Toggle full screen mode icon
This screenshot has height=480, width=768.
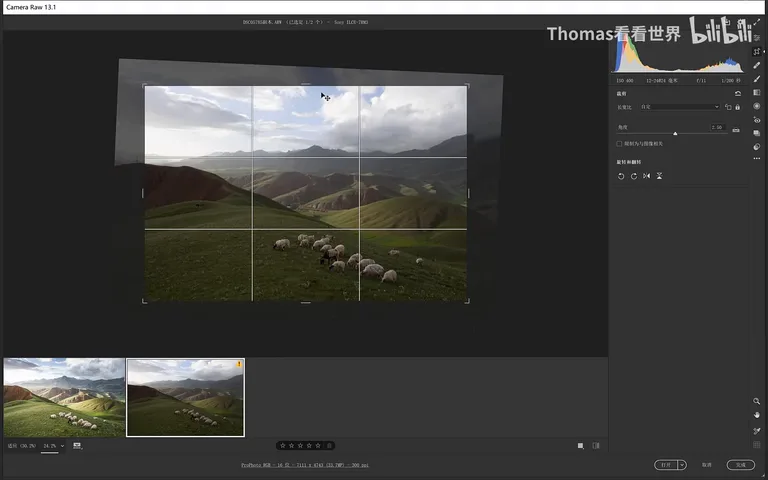pos(757,23)
